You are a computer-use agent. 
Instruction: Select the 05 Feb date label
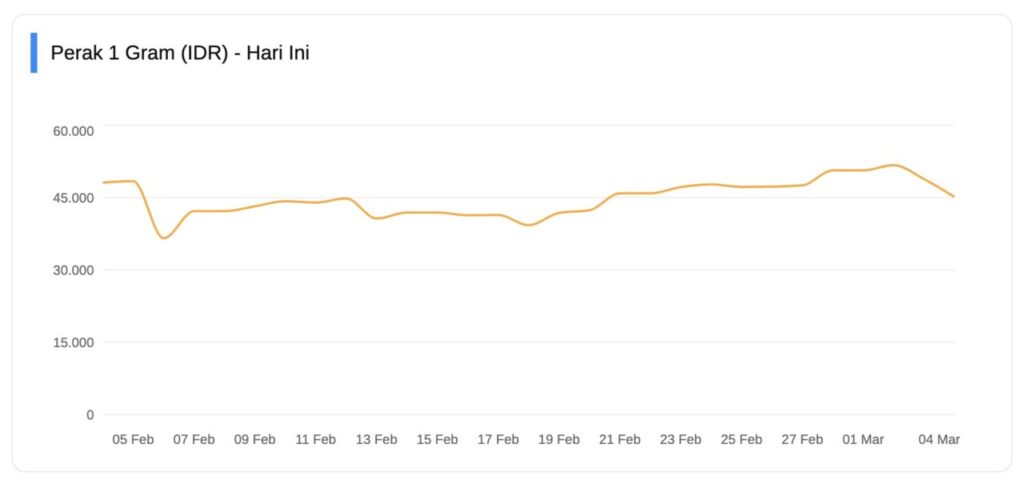coord(133,439)
